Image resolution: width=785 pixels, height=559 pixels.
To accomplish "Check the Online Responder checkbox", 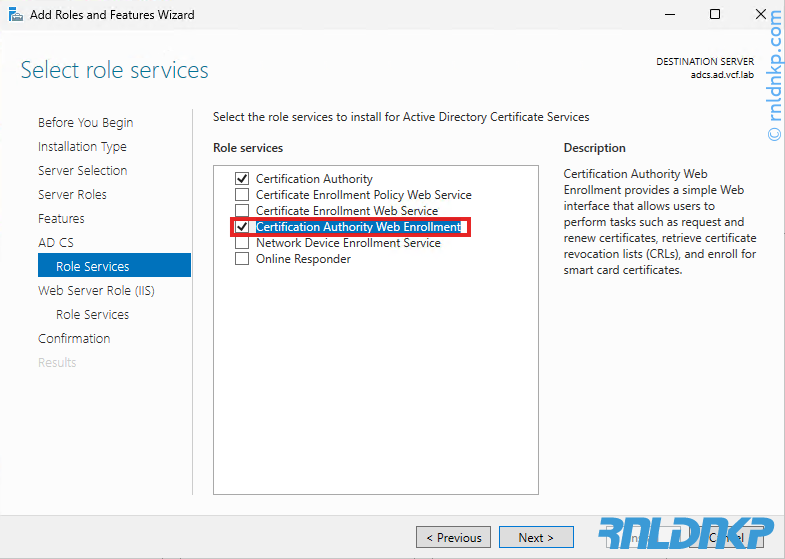I will (241, 259).
